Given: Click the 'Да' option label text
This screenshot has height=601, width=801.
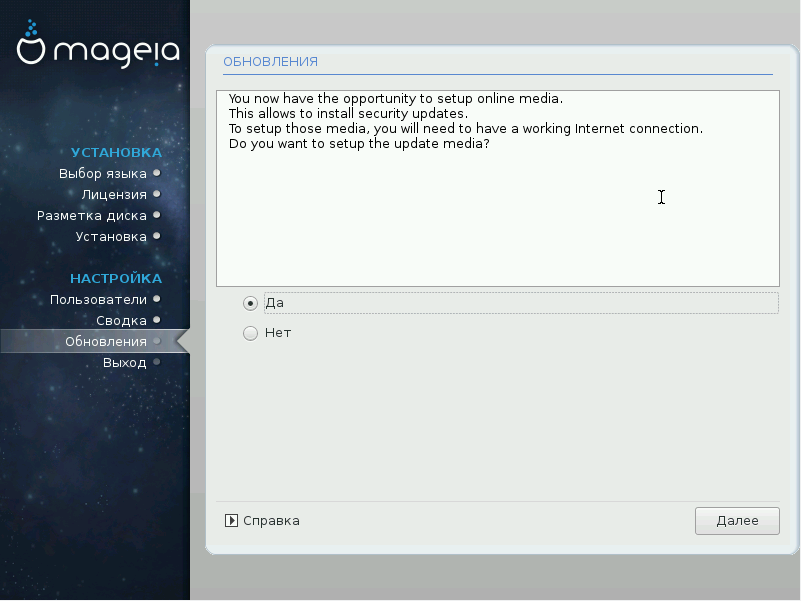Looking at the screenshot, I should click(275, 303).
